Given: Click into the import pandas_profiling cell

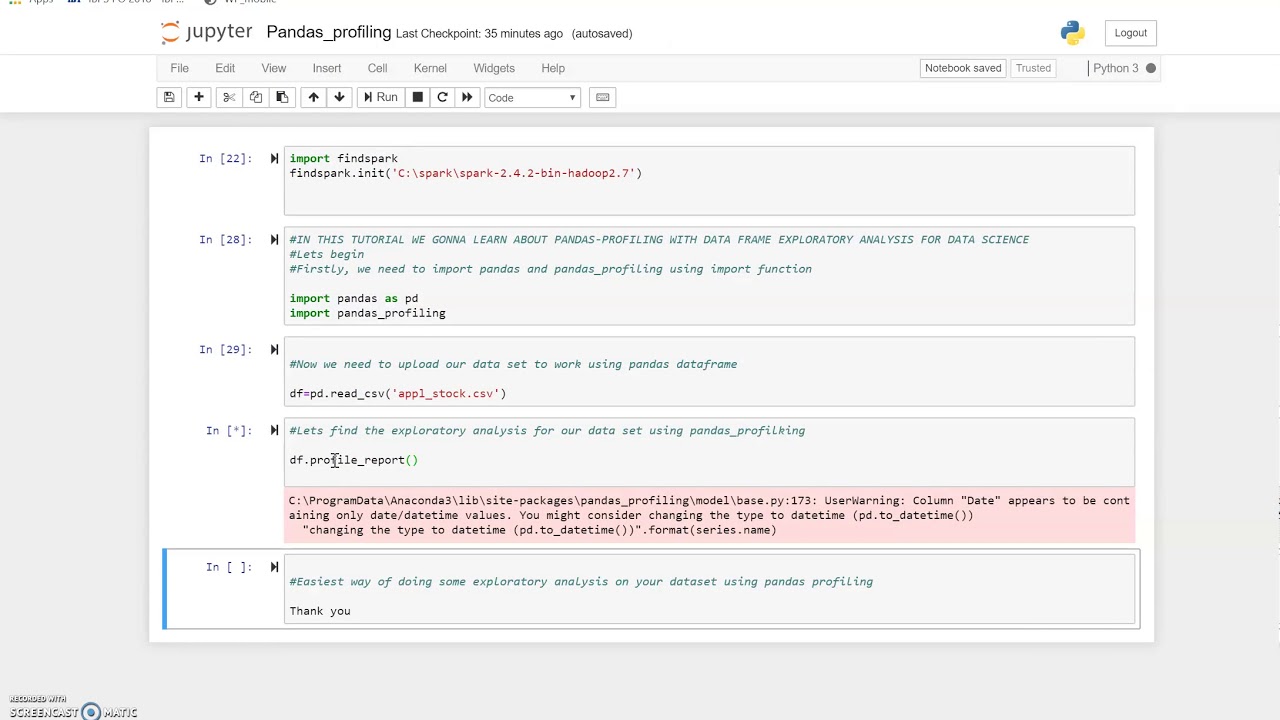Looking at the screenshot, I should tap(709, 276).
